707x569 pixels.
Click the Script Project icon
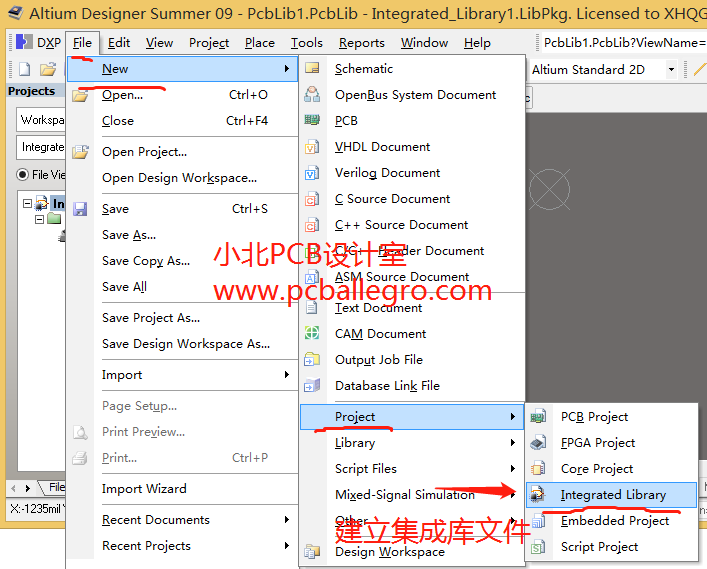click(x=538, y=546)
